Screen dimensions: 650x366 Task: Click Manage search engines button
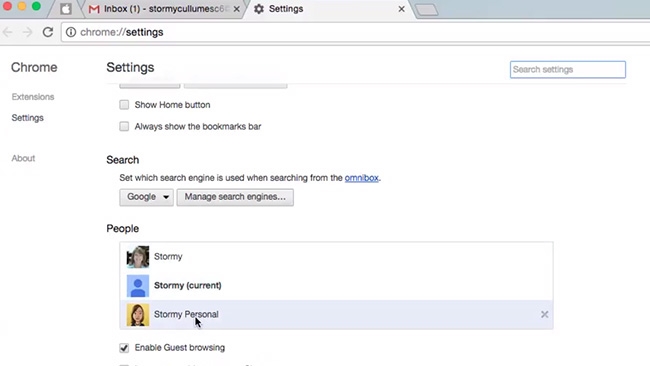pos(235,197)
